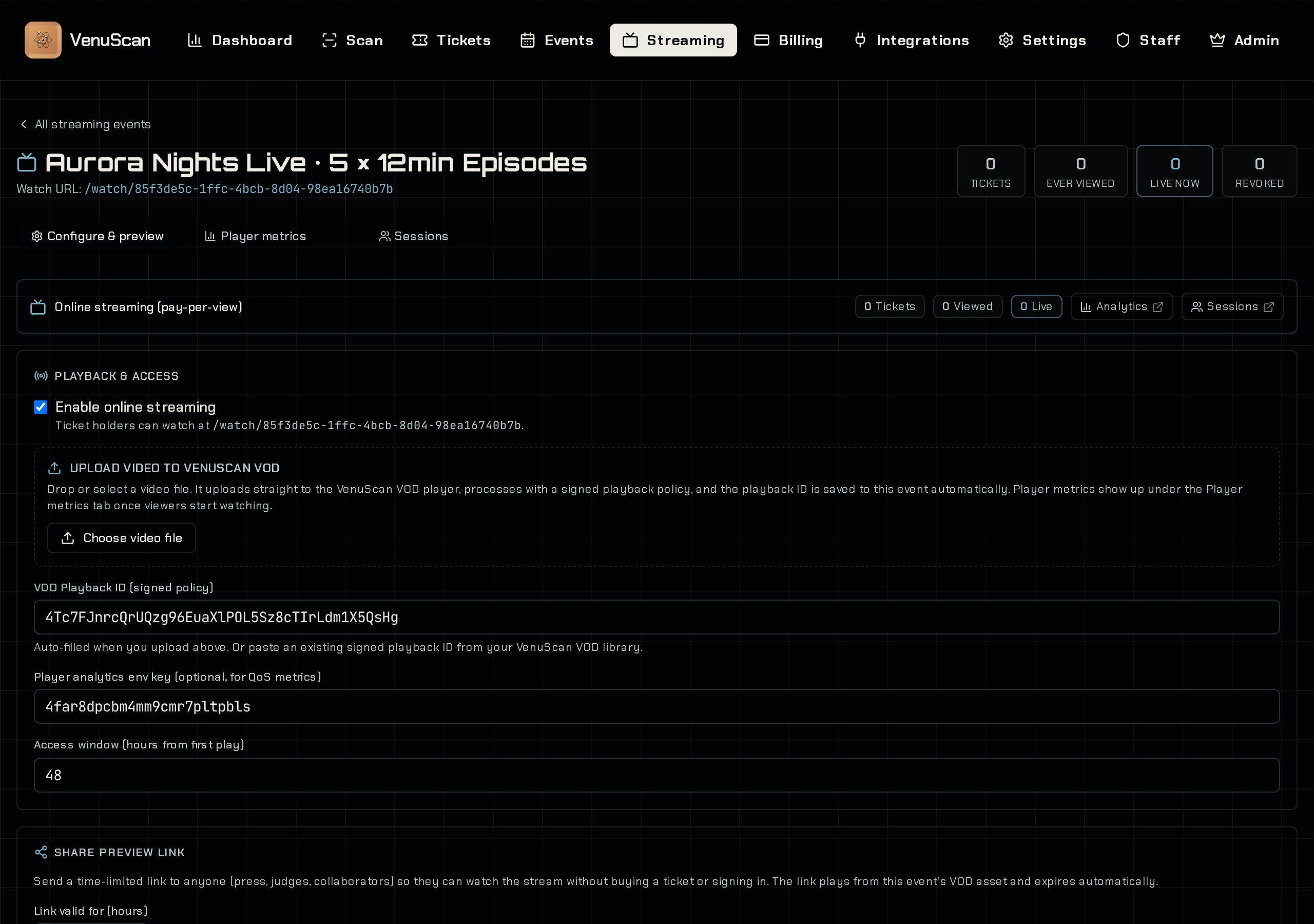Click the chart icon in the Analytics button
Screen dimensions: 1314x924
pos(1085,307)
